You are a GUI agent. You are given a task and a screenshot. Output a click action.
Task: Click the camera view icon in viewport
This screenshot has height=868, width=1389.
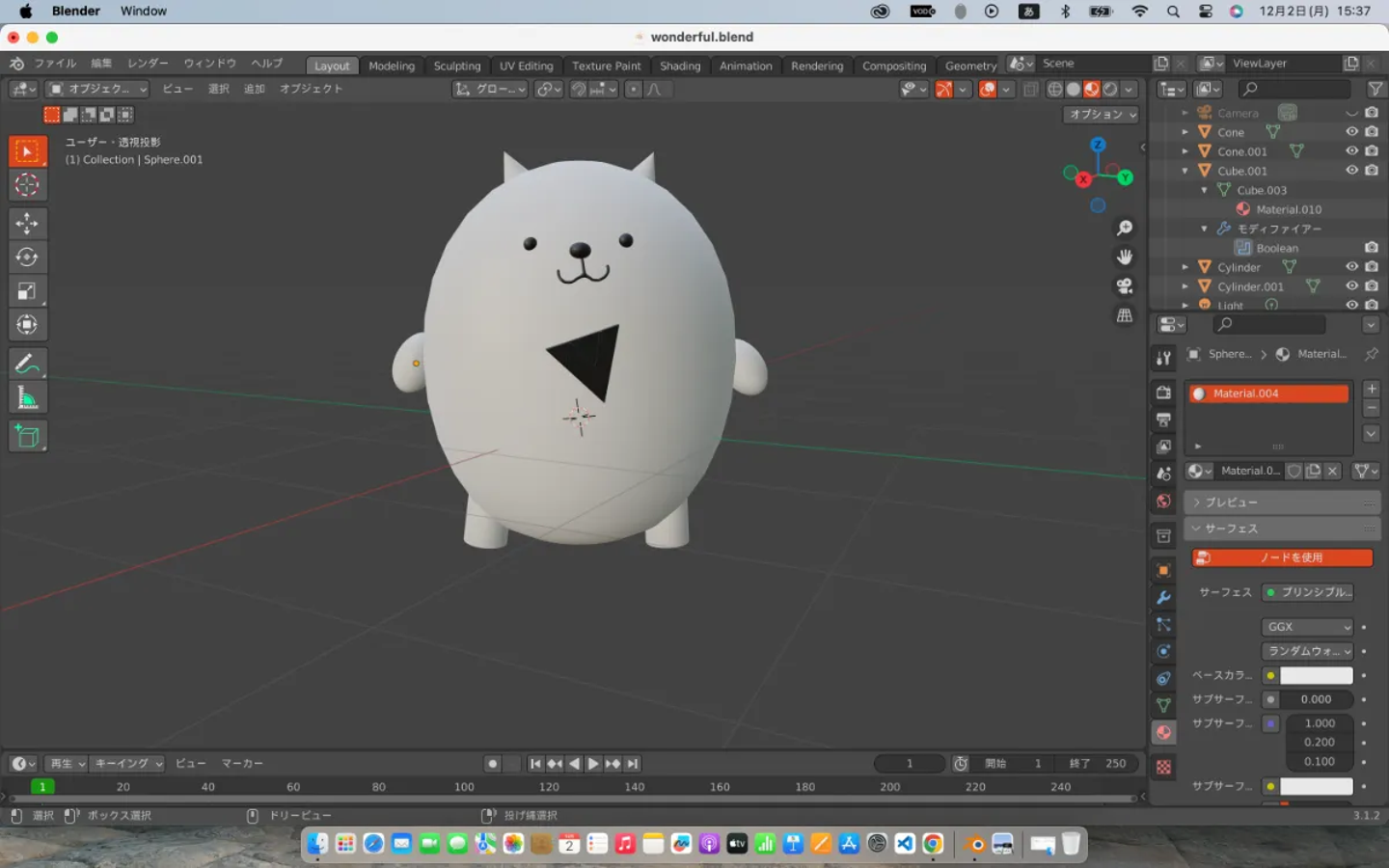1125,286
